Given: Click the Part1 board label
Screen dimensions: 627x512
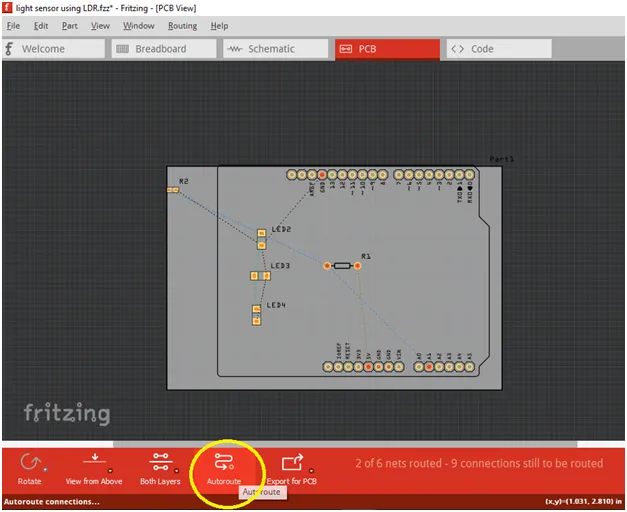Looking at the screenshot, I should click(x=502, y=159).
